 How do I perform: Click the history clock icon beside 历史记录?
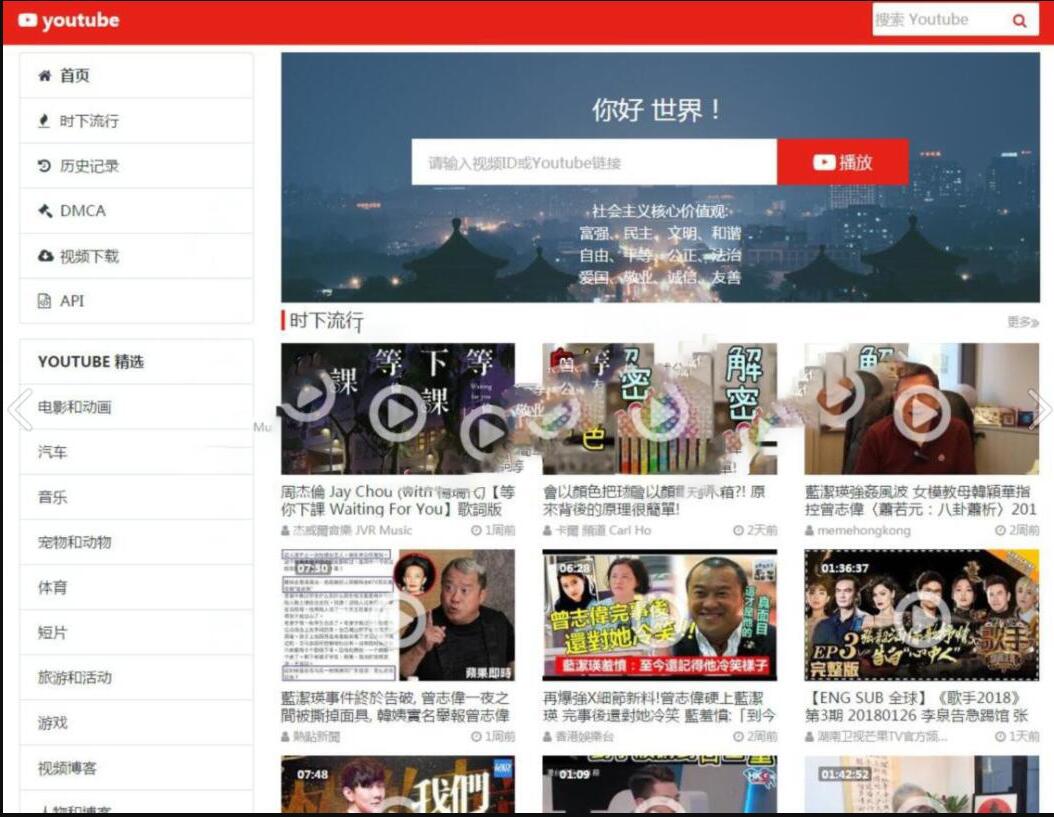(x=44, y=165)
